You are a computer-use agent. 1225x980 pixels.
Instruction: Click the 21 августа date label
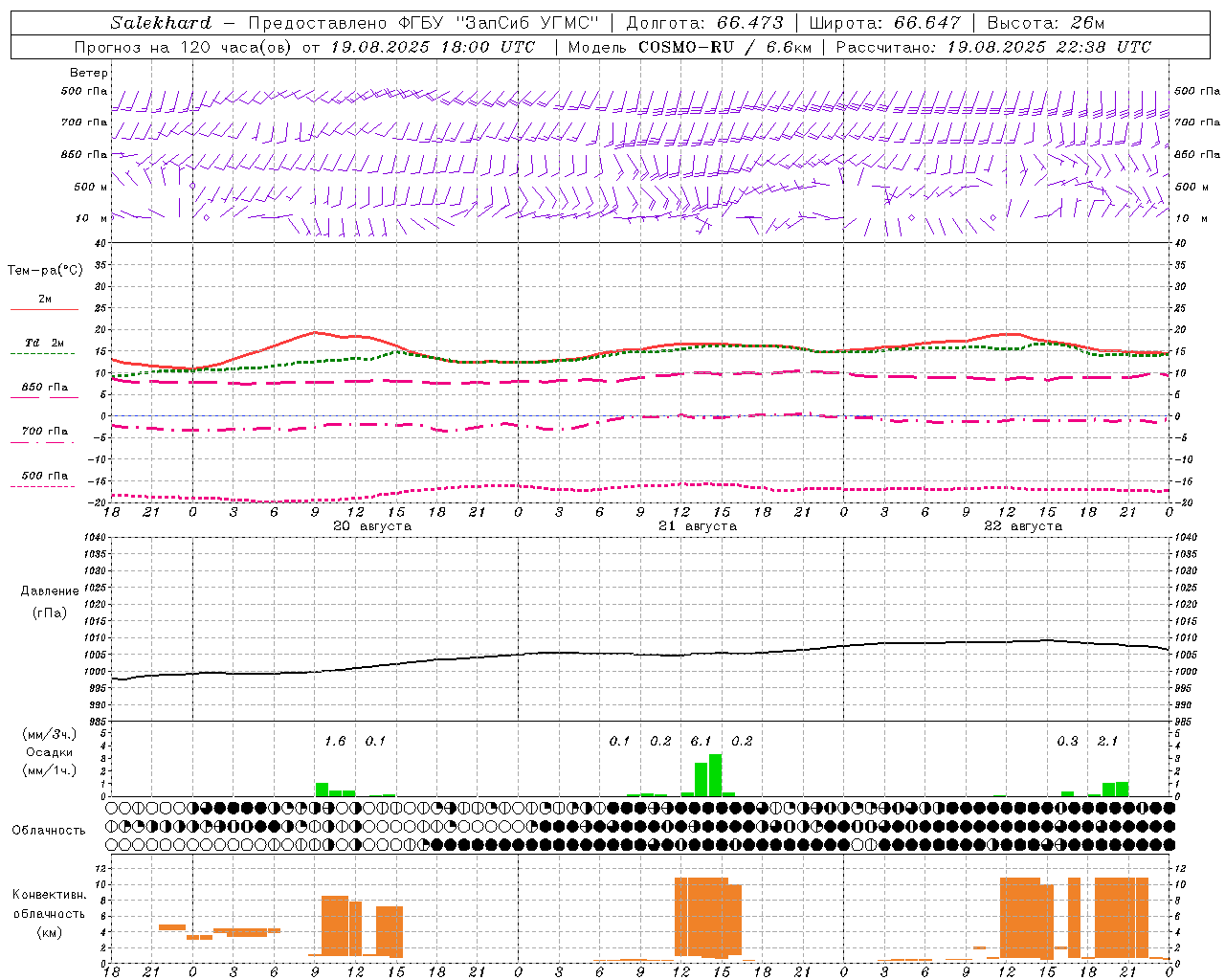[x=698, y=526]
